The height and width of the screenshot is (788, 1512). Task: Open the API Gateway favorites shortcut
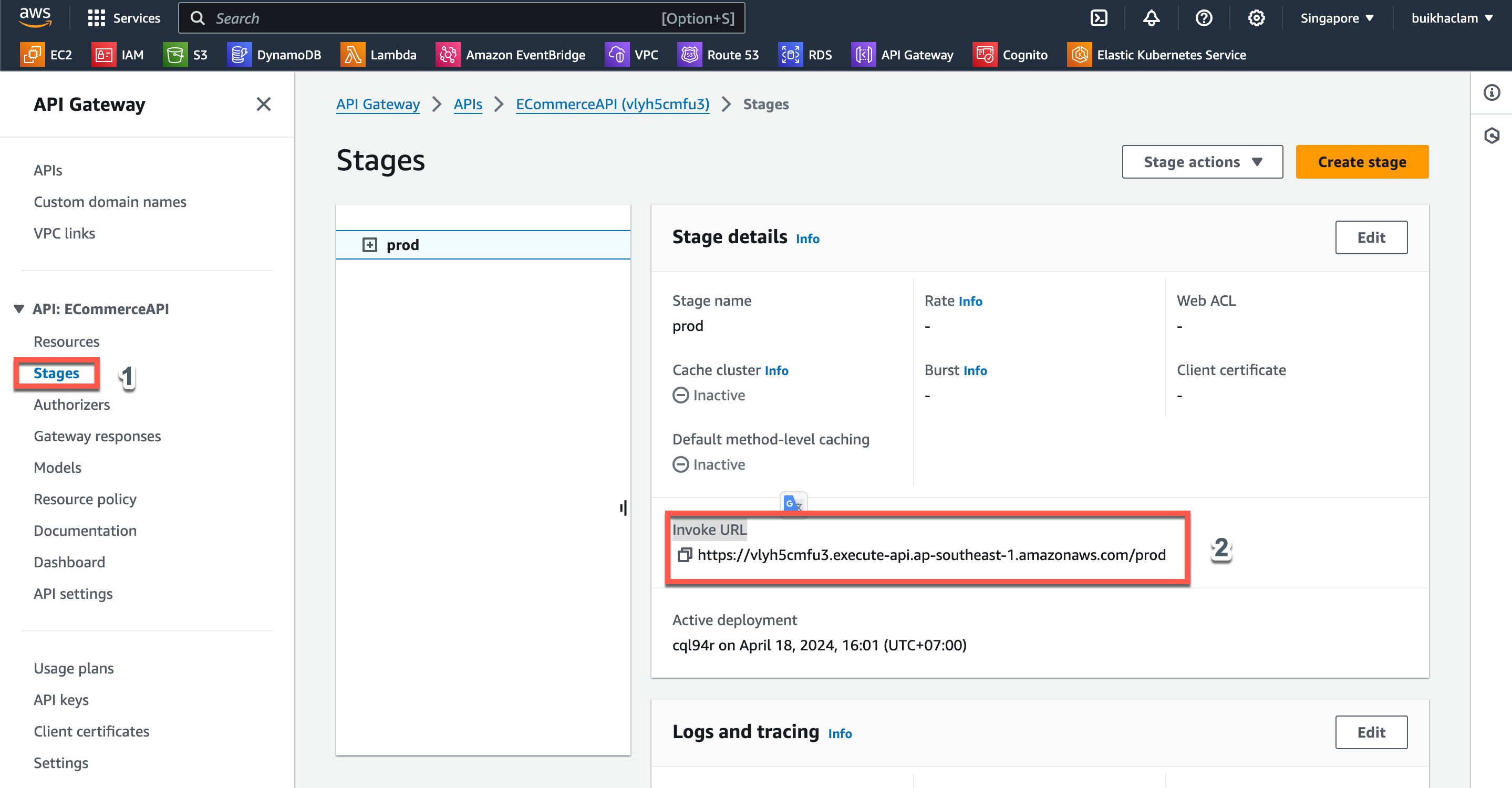[x=903, y=55]
